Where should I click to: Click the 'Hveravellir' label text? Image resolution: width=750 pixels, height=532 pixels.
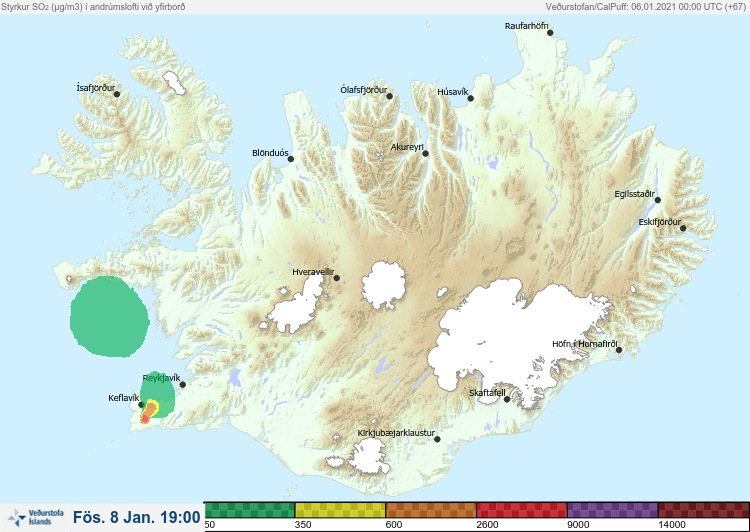click(313, 272)
